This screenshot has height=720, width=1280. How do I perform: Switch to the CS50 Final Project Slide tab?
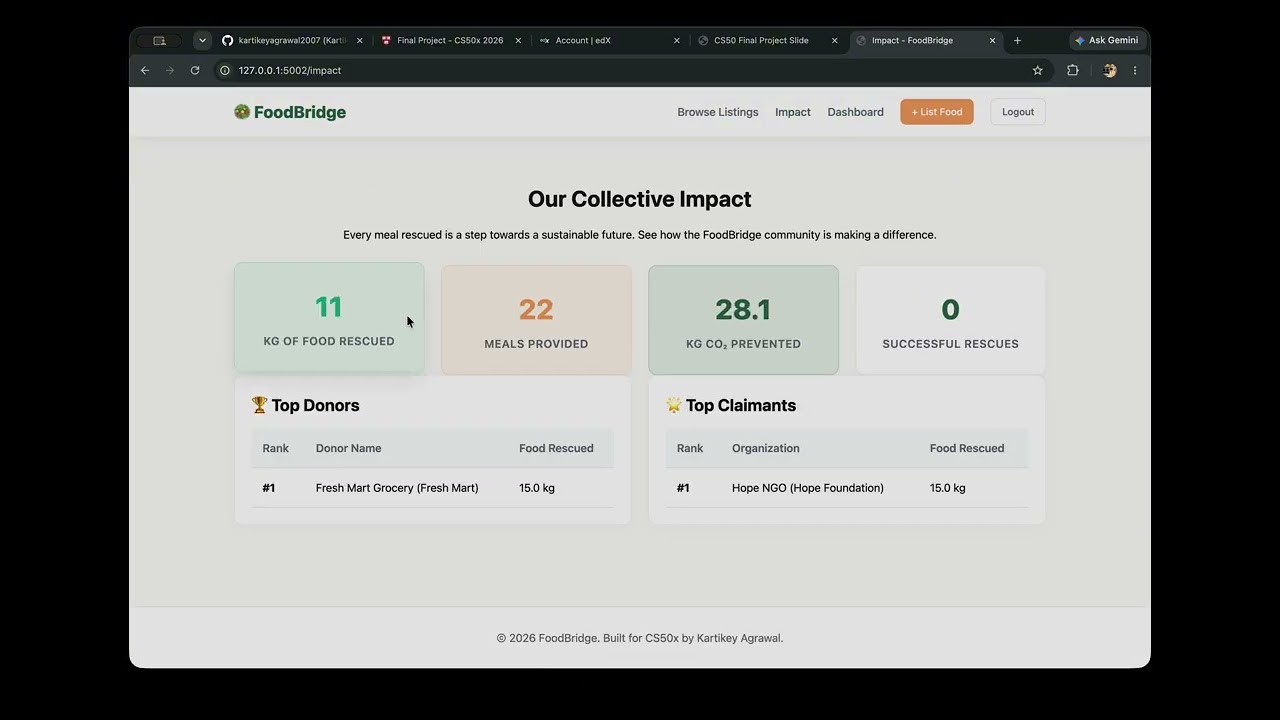pos(767,40)
